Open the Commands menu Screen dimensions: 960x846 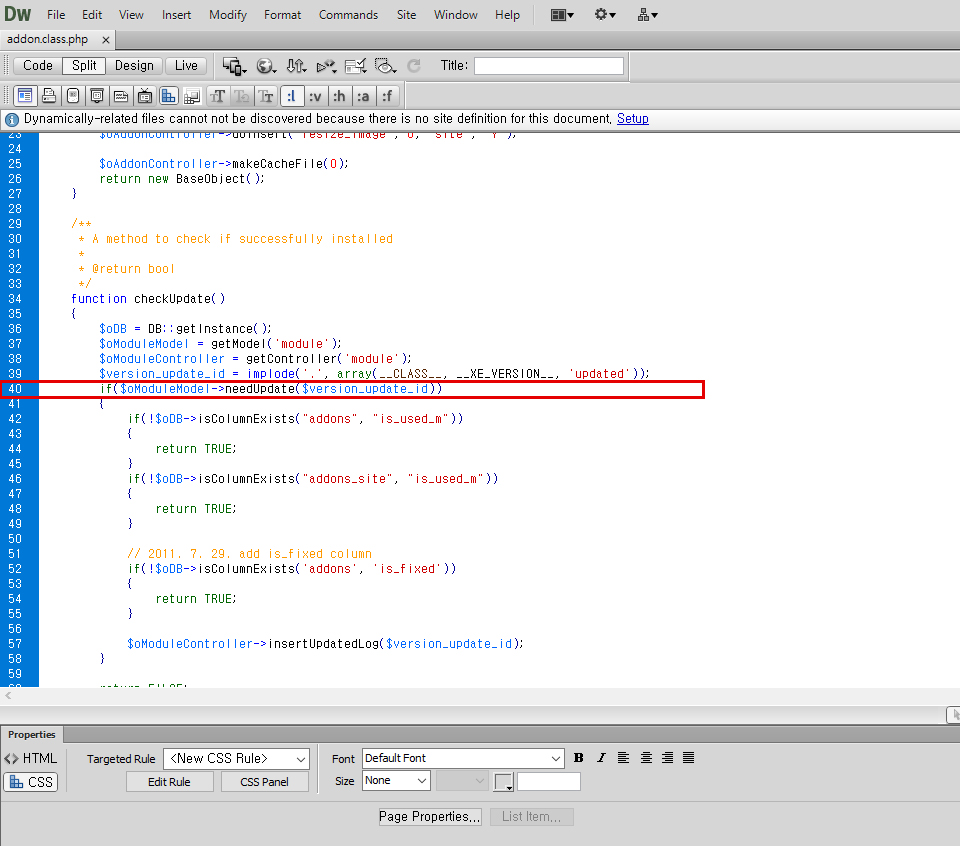click(348, 15)
